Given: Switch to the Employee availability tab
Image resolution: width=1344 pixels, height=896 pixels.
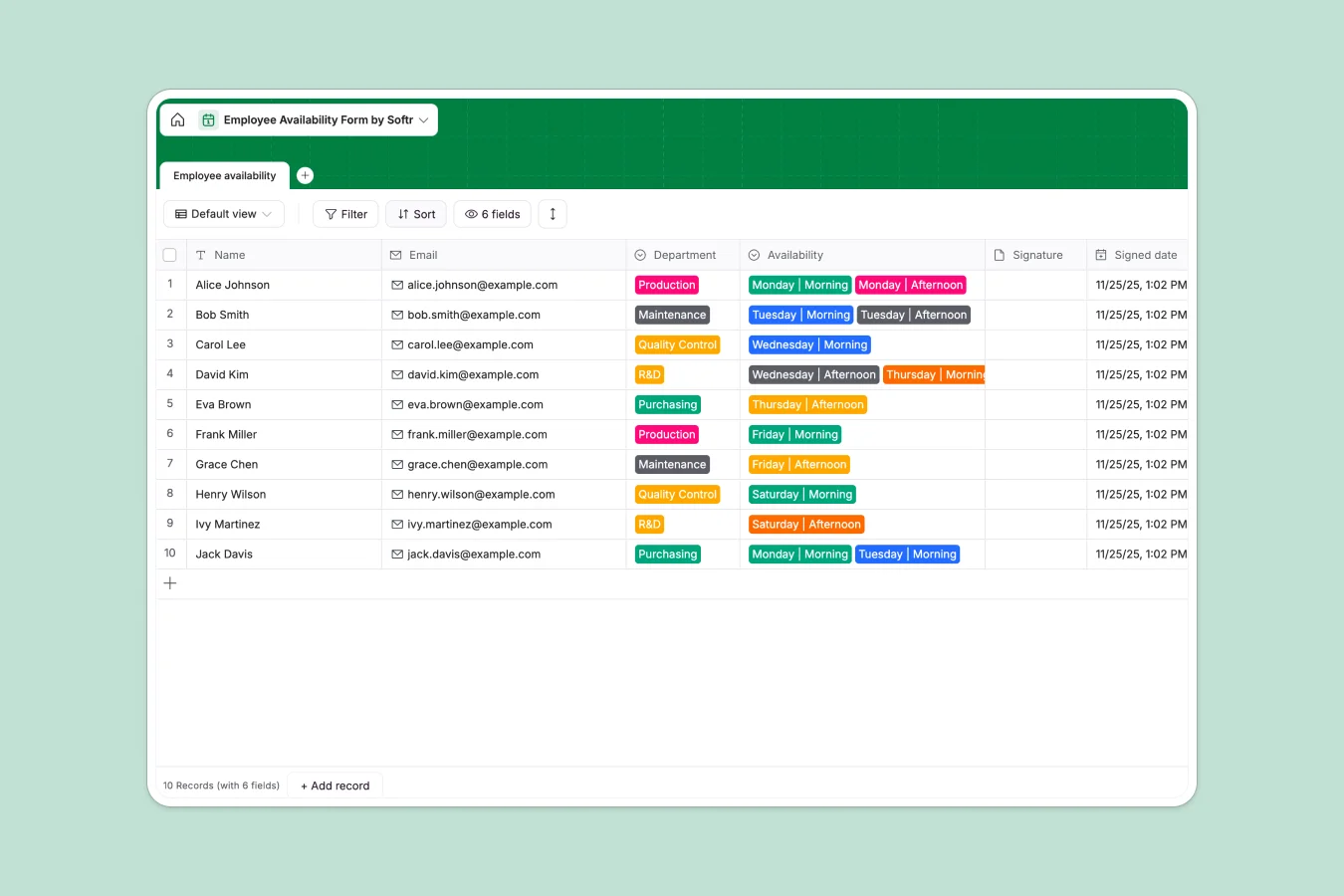Looking at the screenshot, I should click(223, 175).
